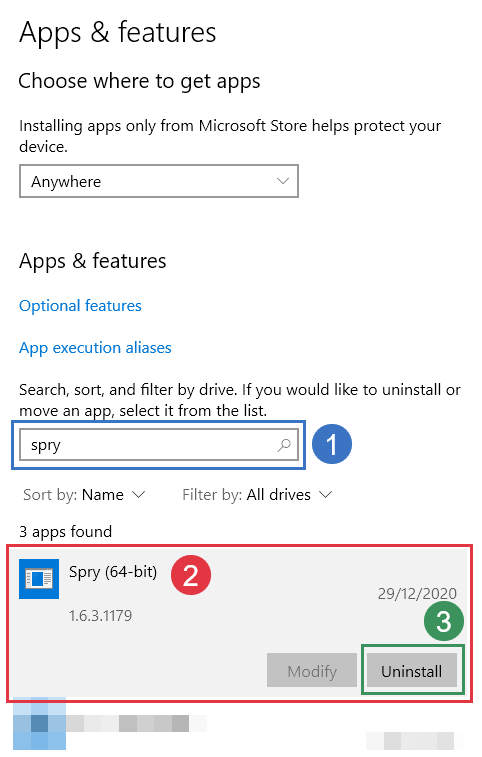Viewport: 482px width, 757px height.
Task: Open the App execution aliases link
Action: pos(95,348)
